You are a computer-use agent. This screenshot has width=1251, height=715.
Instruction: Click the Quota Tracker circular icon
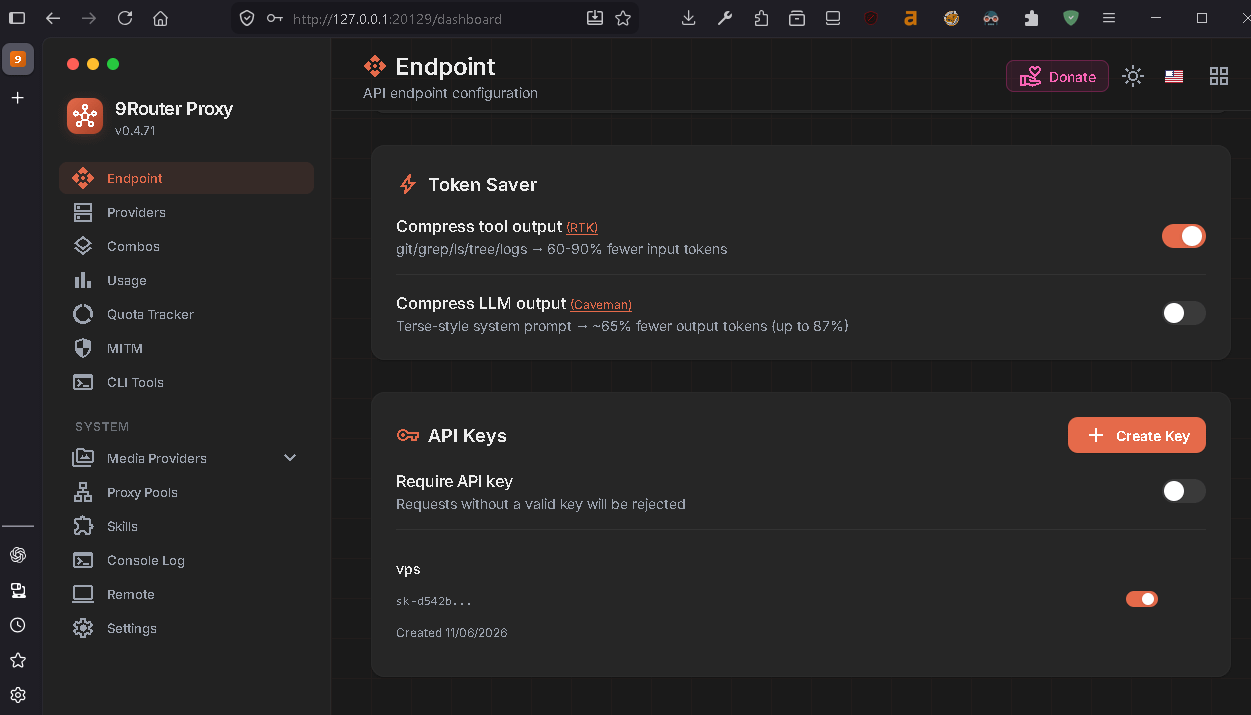(83, 314)
